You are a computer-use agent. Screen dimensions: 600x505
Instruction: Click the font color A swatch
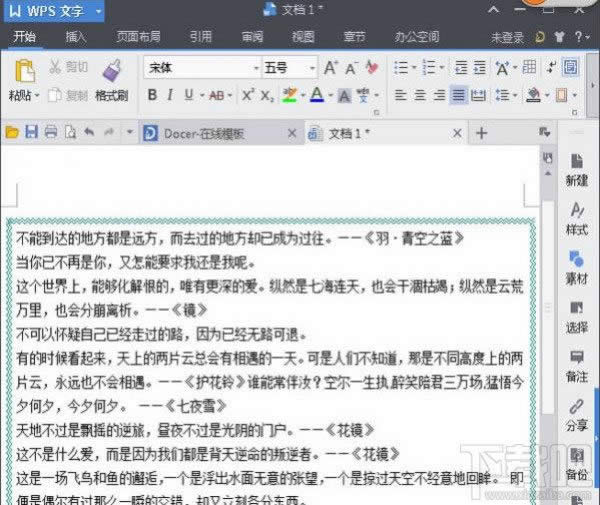tap(316, 95)
